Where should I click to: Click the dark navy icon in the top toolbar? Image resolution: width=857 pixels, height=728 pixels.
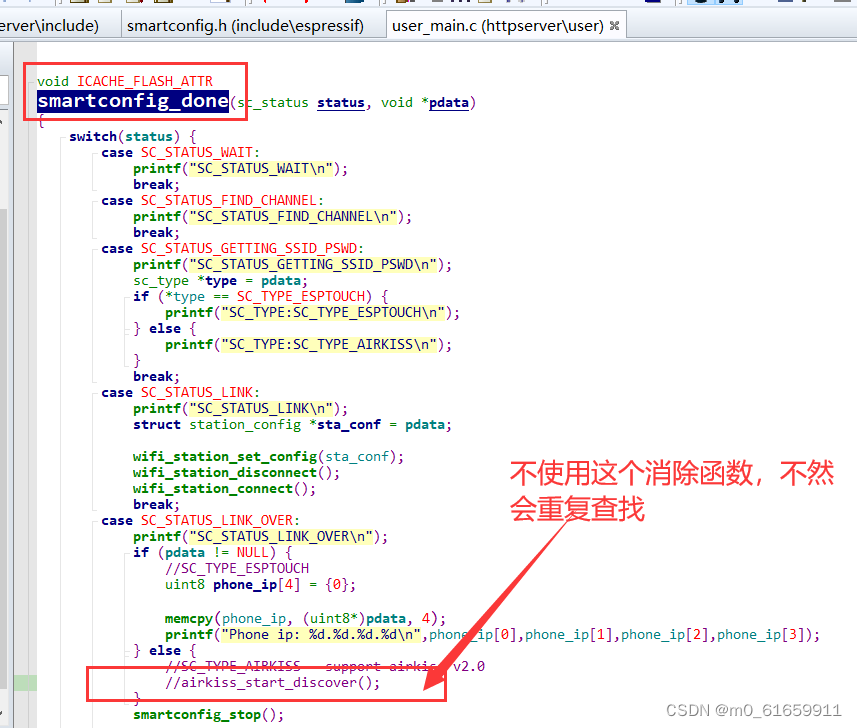[x=786, y=3]
